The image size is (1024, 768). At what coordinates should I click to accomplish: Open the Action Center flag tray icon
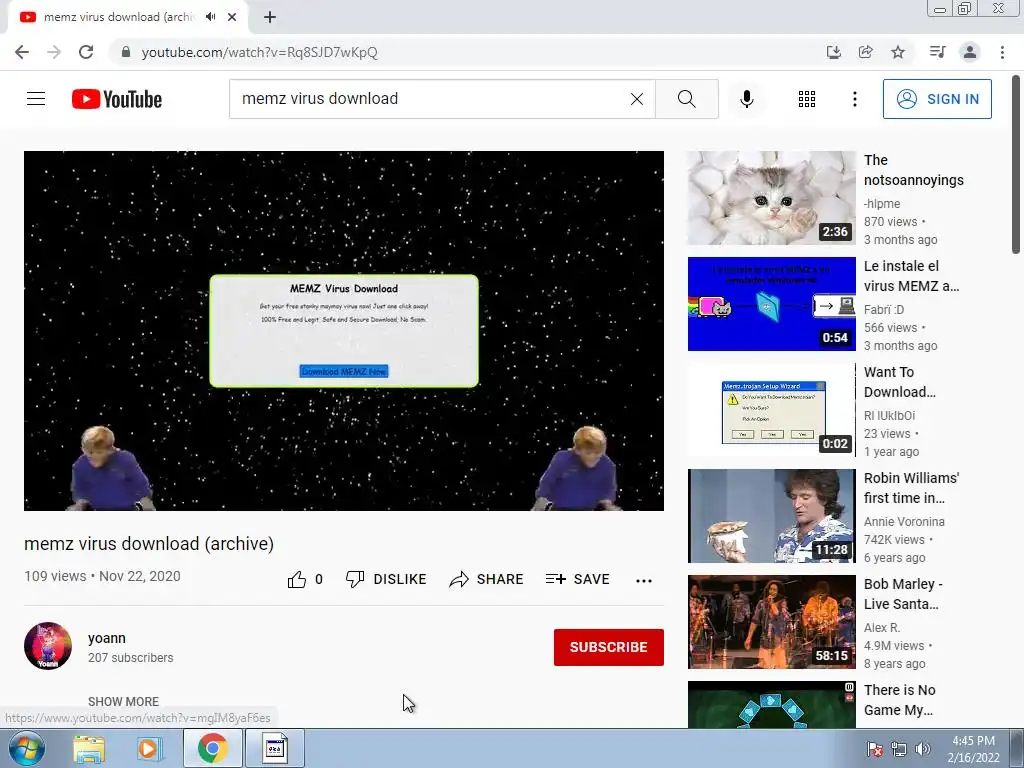coord(875,749)
